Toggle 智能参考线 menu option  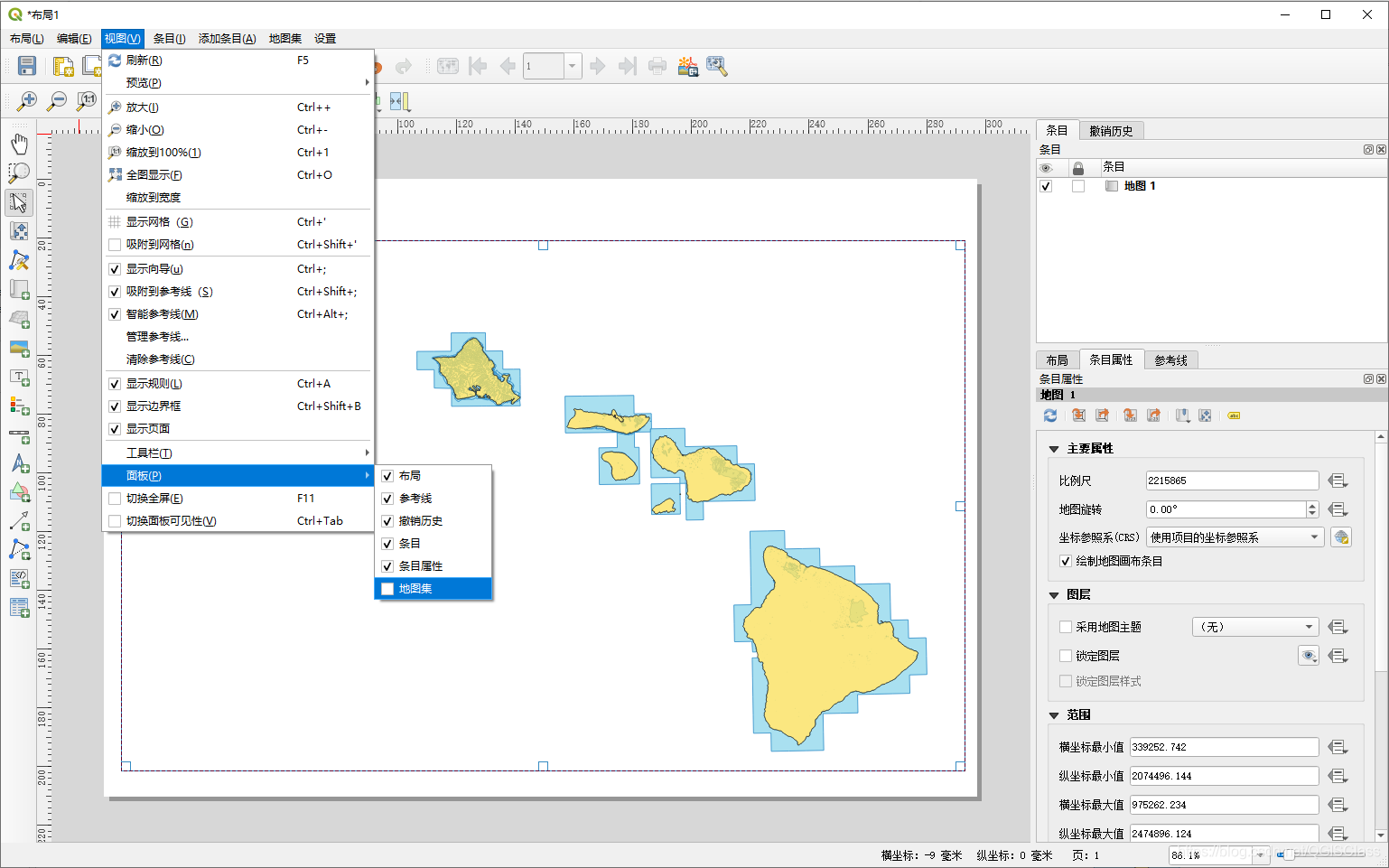[x=238, y=314]
